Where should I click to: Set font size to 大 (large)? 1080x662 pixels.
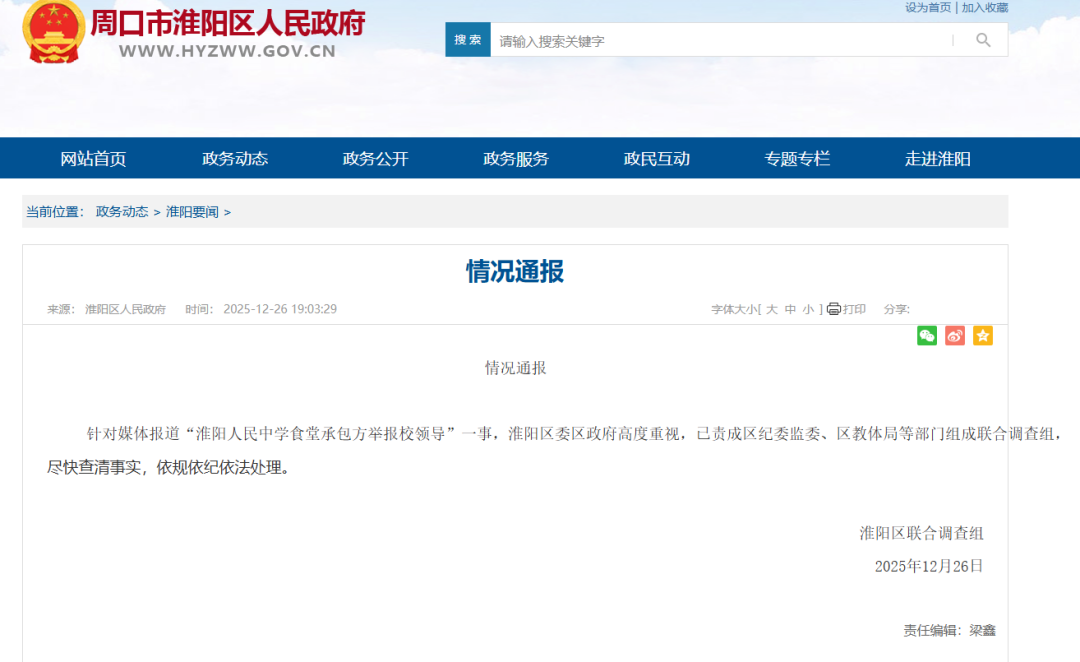[x=771, y=310]
